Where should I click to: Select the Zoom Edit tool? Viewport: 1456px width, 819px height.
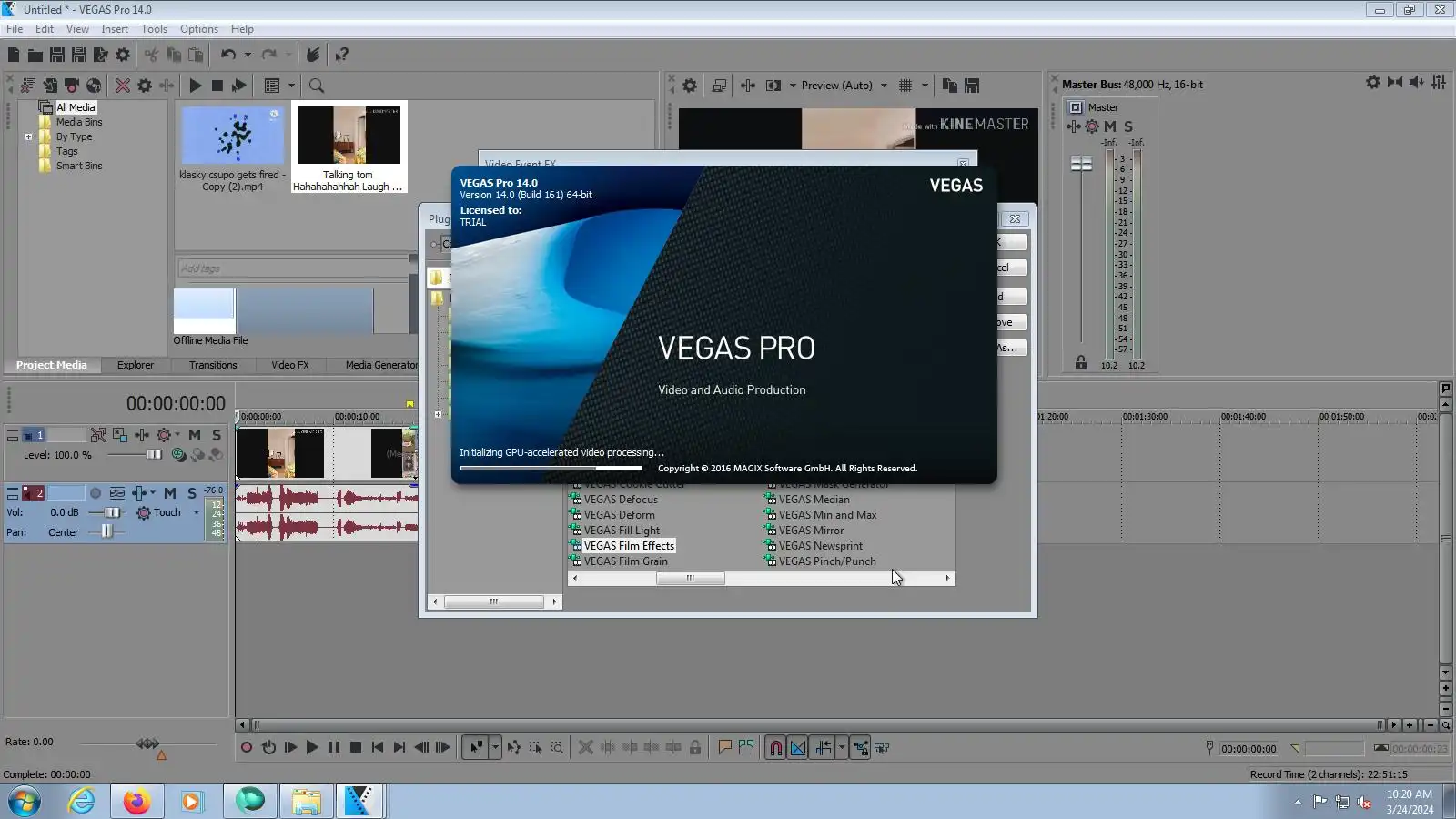[x=558, y=748]
